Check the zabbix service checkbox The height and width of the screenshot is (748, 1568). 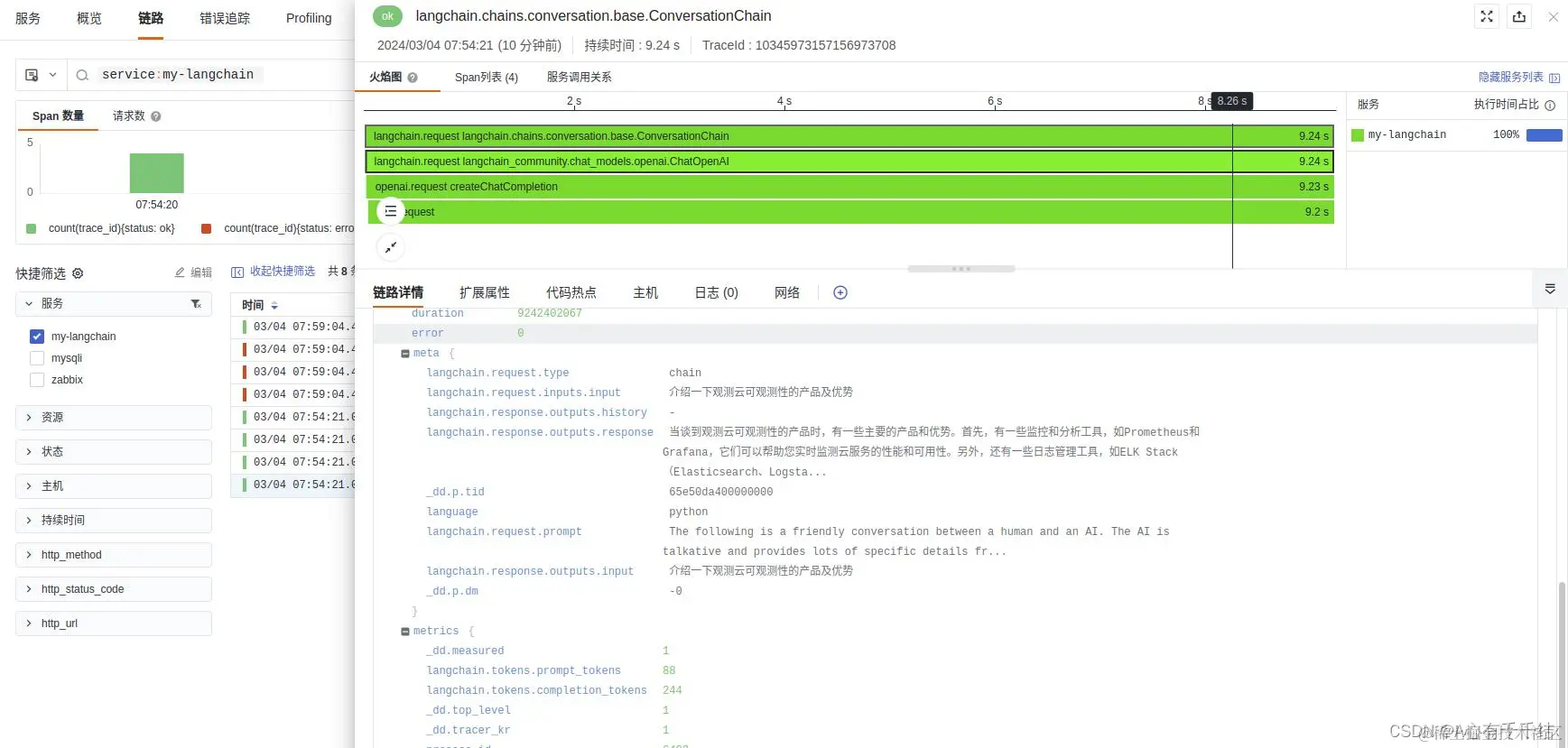tap(37, 380)
